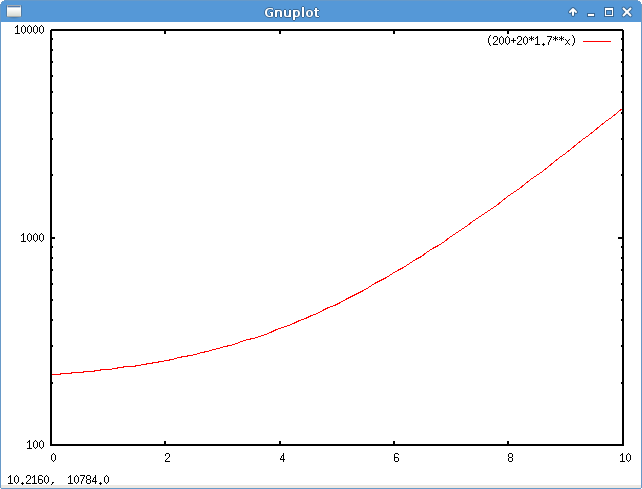Minimize the Gnuplot window

591,12
